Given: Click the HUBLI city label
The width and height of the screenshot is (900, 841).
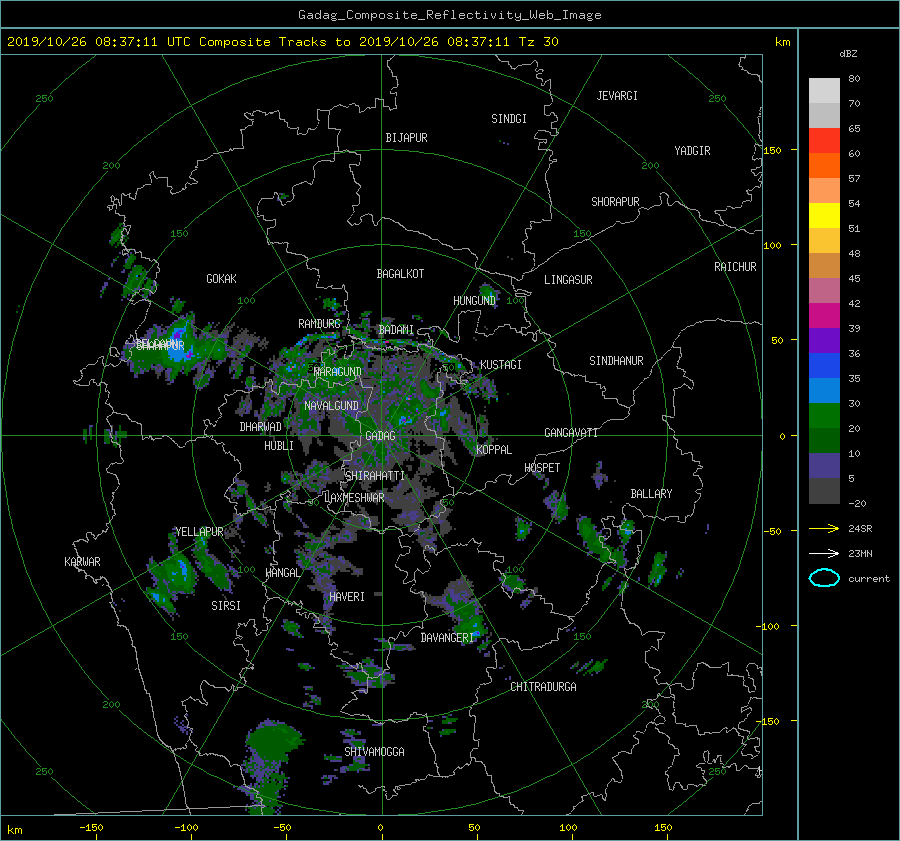Looking at the screenshot, I should 278,446.
